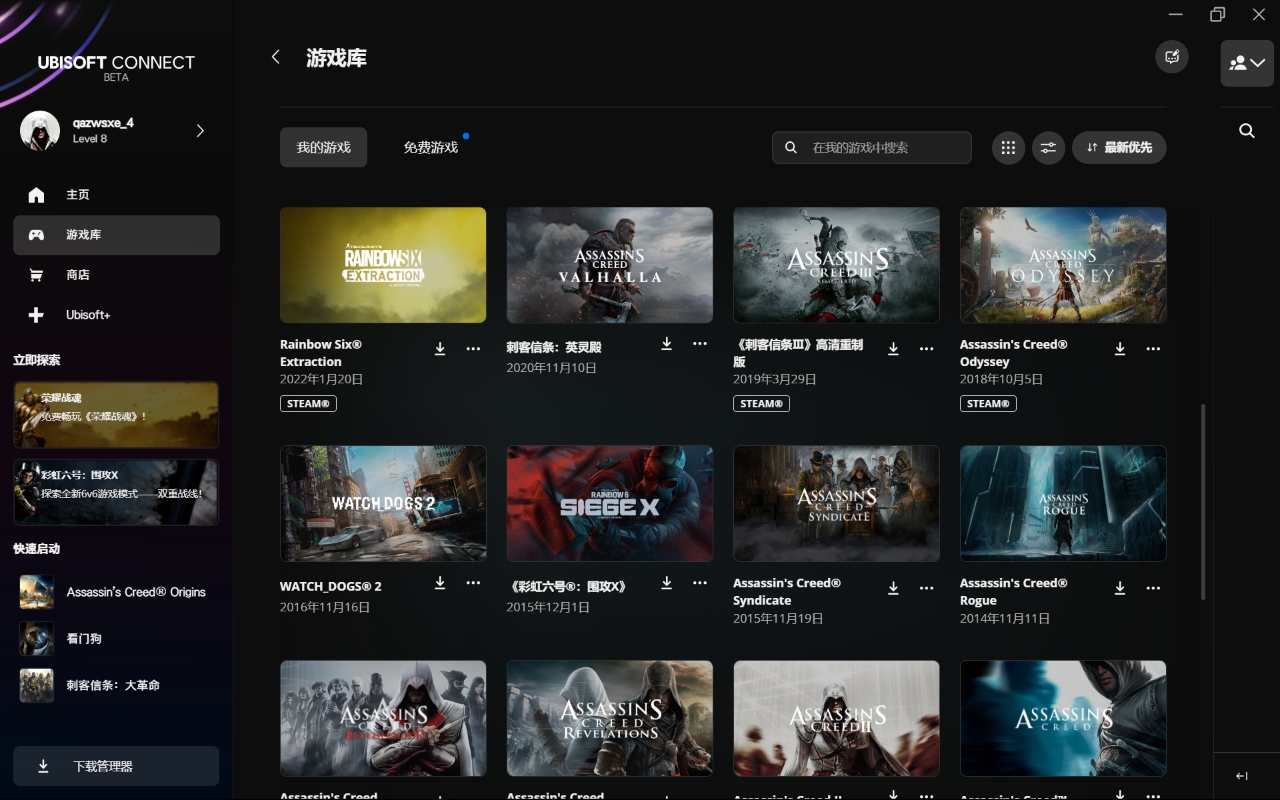This screenshot has height=800, width=1280.
Task: Download WATCH_DOGS 2
Action: point(440,583)
